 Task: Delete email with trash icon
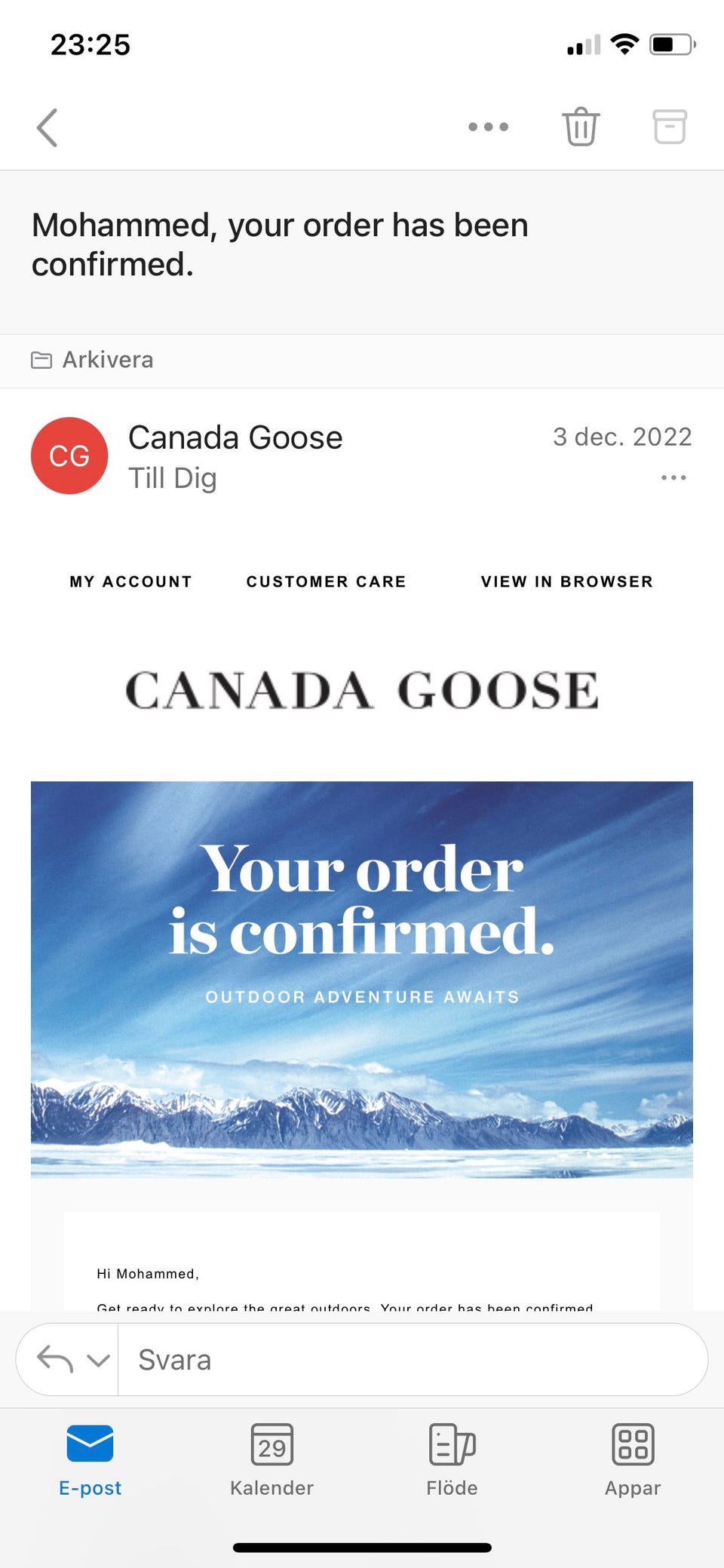pos(580,127)
